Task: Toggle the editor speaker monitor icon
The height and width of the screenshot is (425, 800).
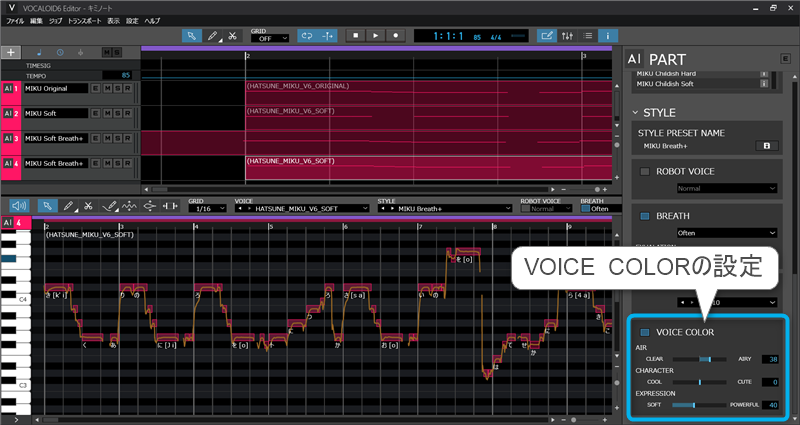Action: [19, 206]
